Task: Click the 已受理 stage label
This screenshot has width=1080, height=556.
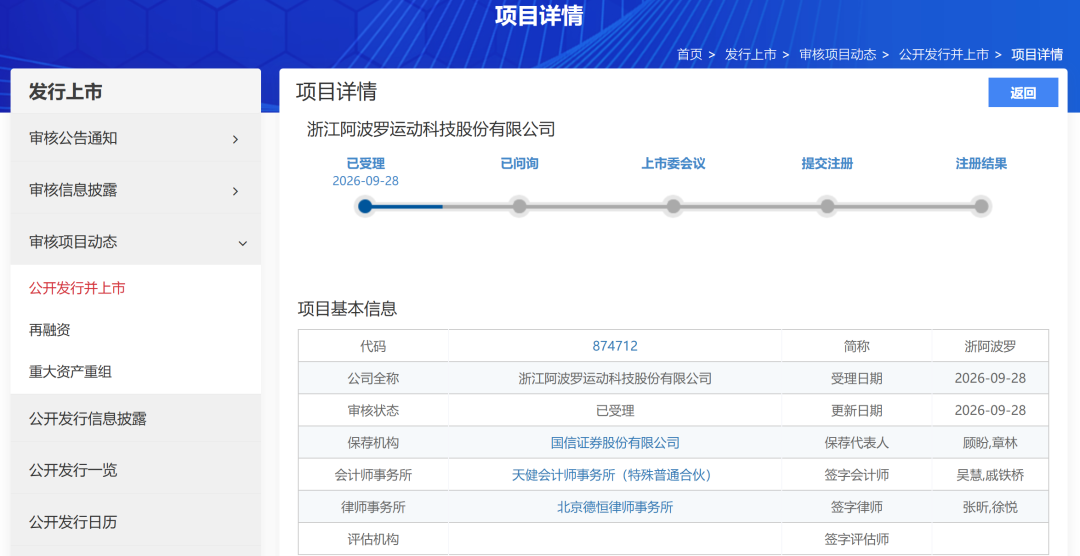Action: click(x=366, y=163)
